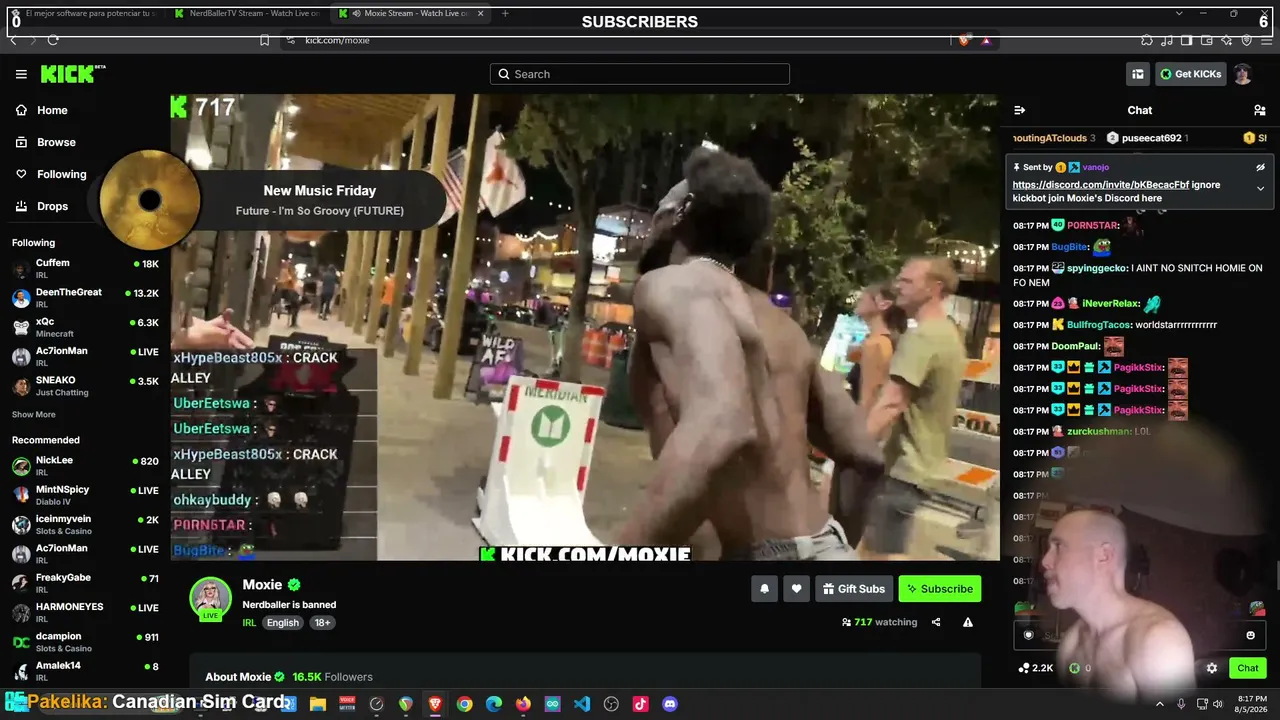Select the English language tag
Screen dimensions: 1280x720
point(282,622)
